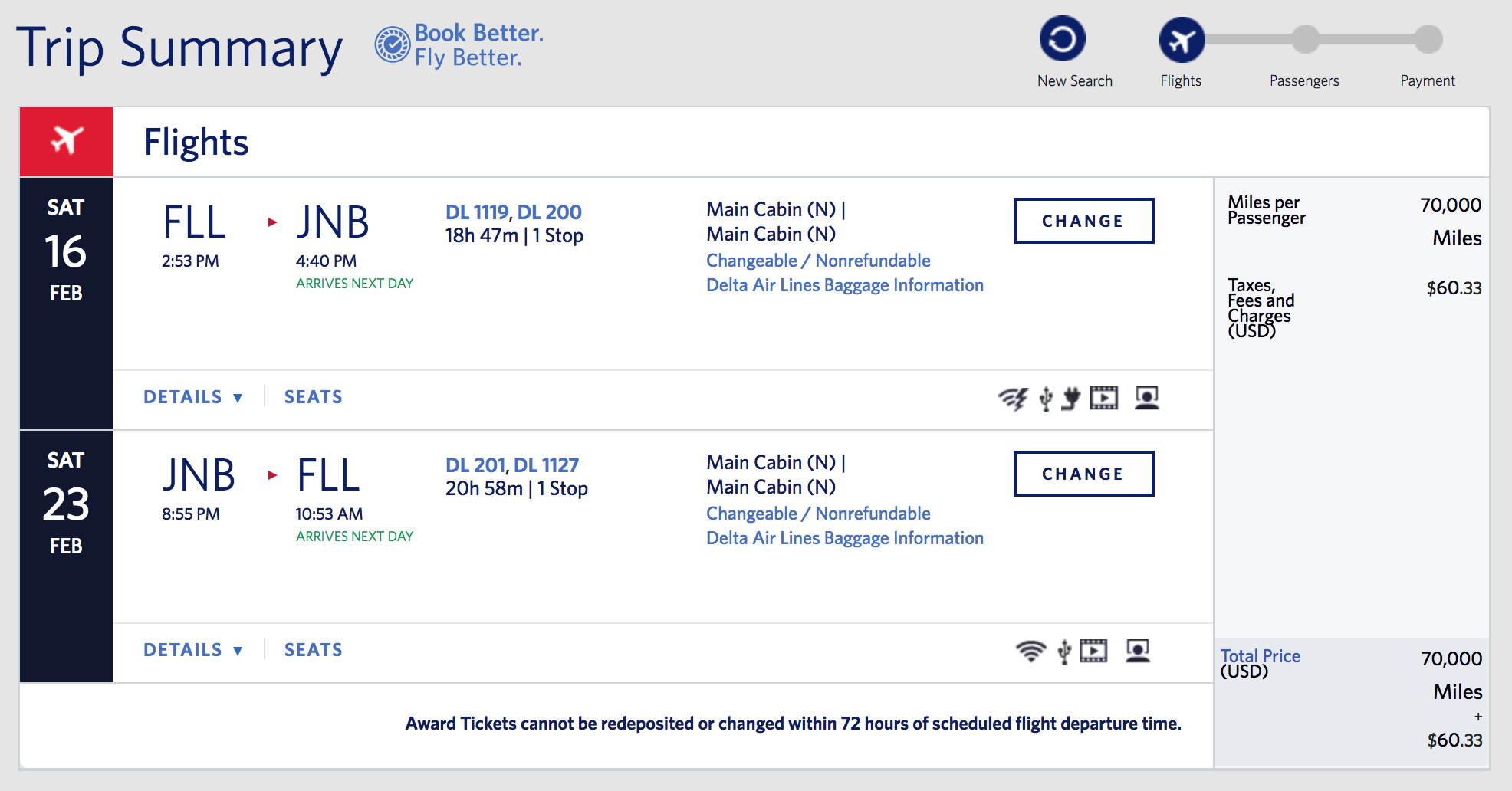Click the video entertainment icon on FLL–JNB flight
Viewport: 1512px width, 791px height.
1104,398
